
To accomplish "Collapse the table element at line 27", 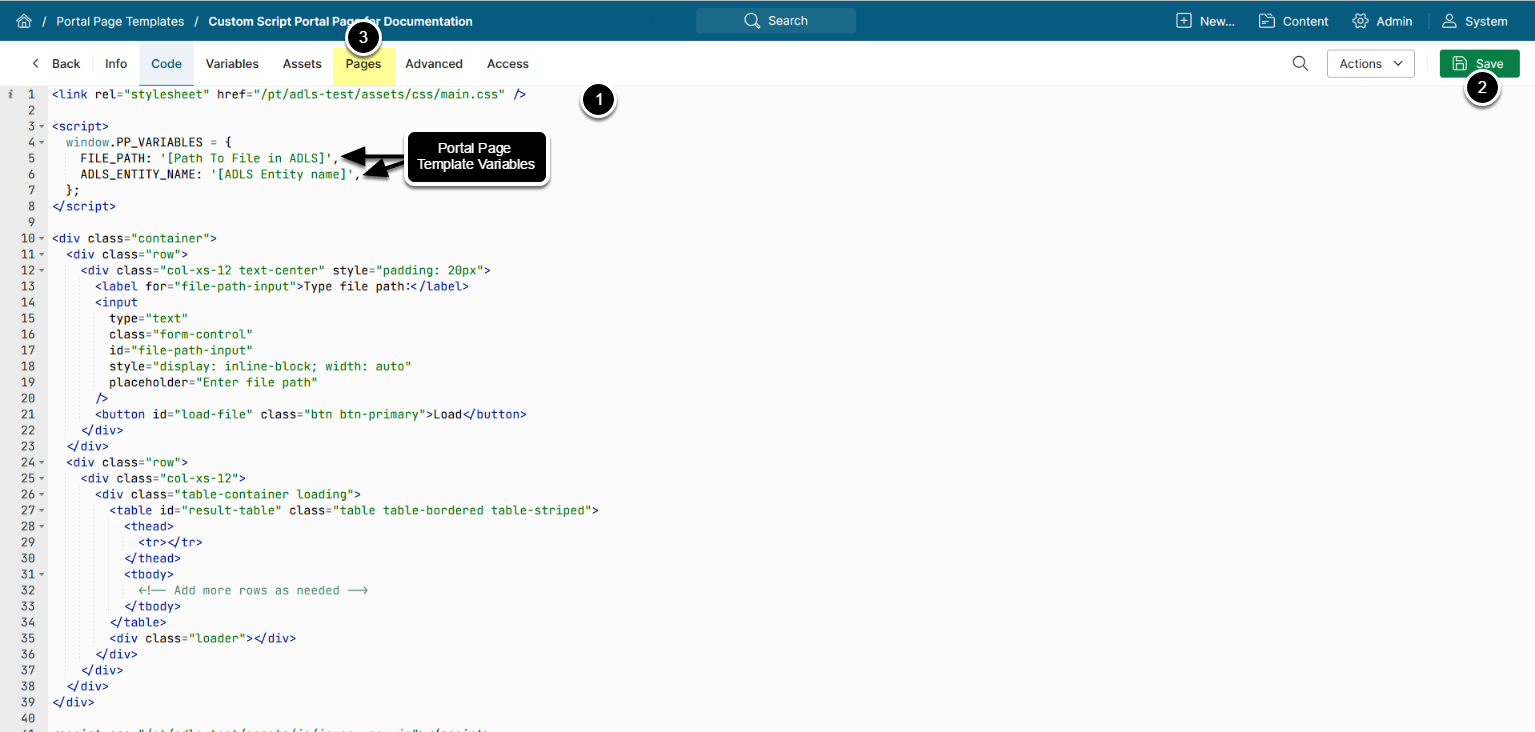I will (x=41, y=511).
